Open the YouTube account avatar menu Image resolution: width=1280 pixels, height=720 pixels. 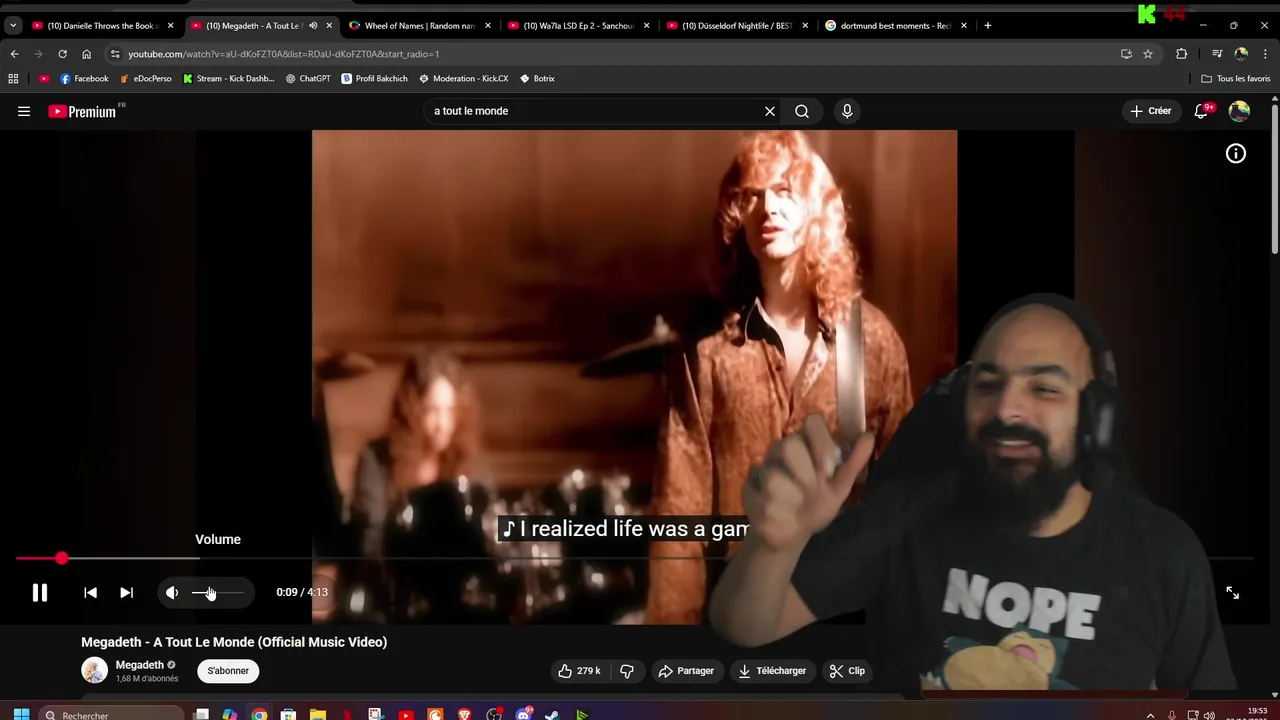1239,111
